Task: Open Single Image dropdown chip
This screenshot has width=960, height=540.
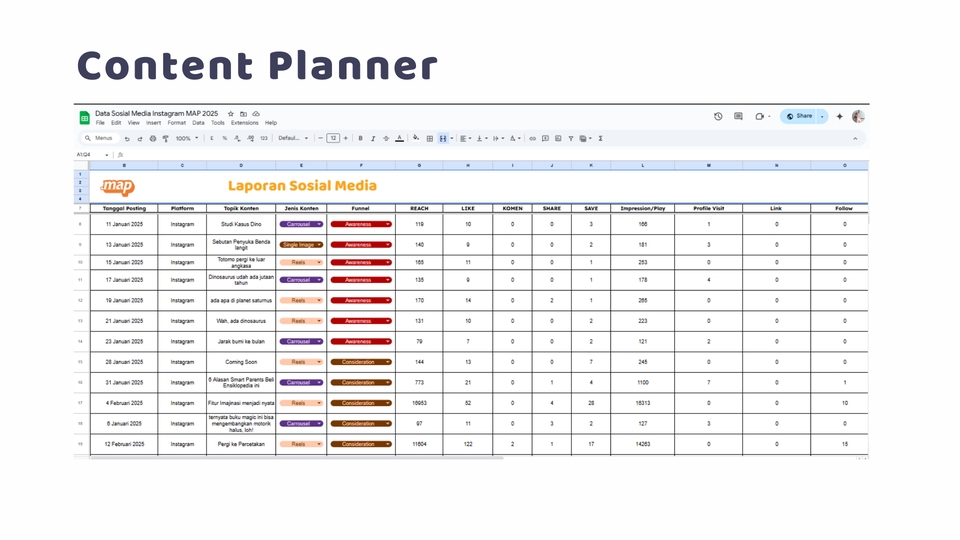Action: pos(301,245)
